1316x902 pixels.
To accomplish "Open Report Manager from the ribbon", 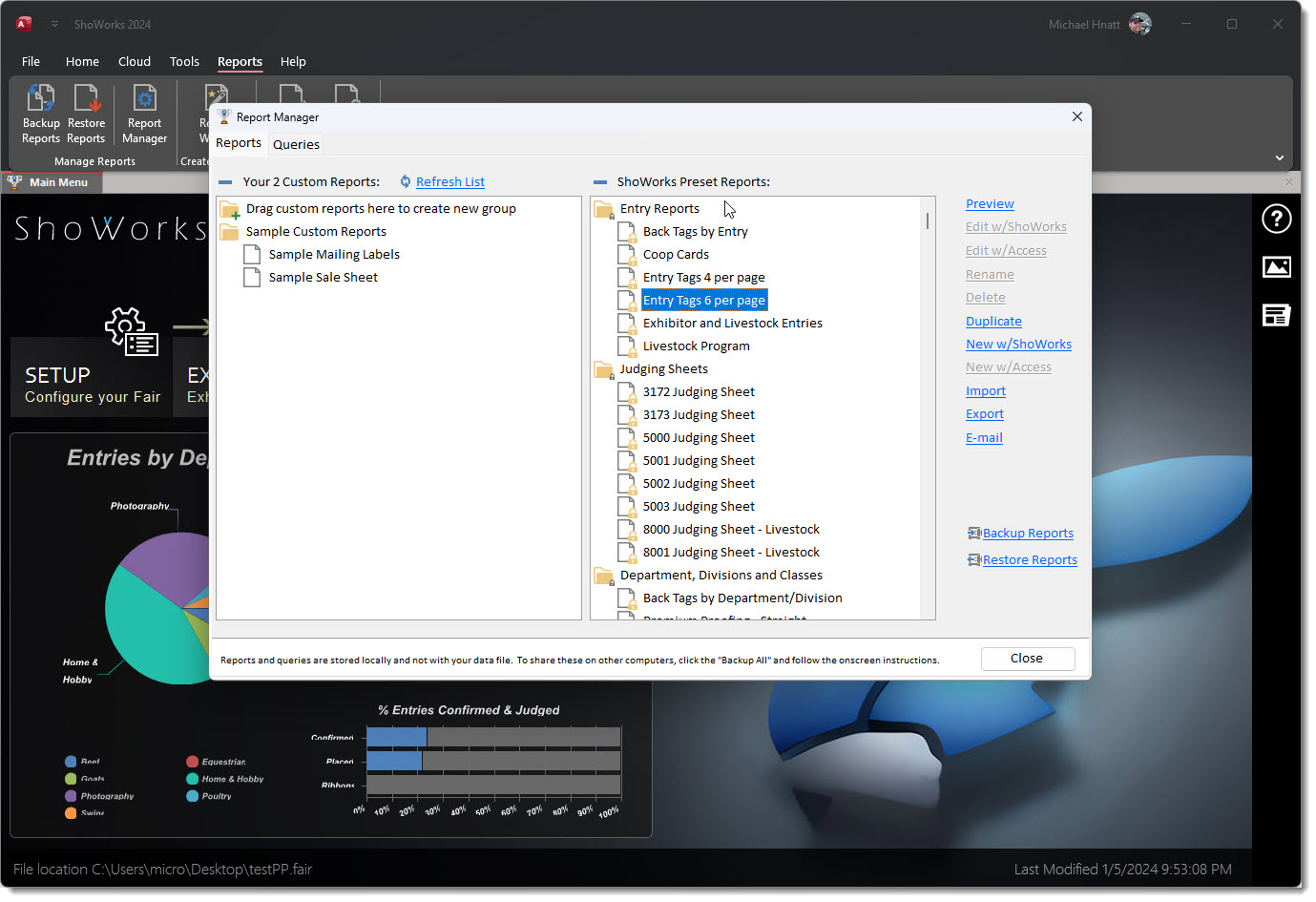I will [x=144, y=115].
